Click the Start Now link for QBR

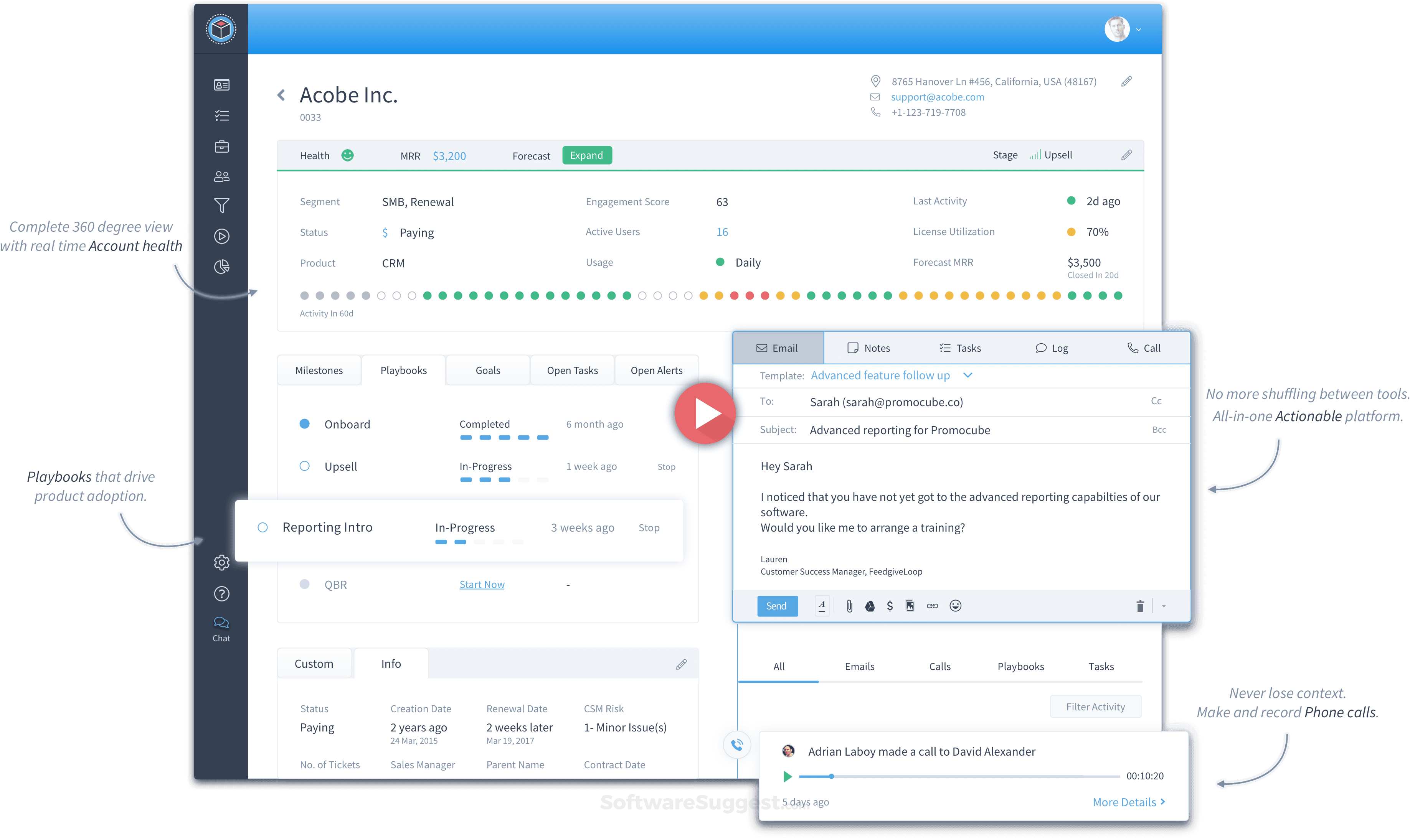(x=481, y=585)
